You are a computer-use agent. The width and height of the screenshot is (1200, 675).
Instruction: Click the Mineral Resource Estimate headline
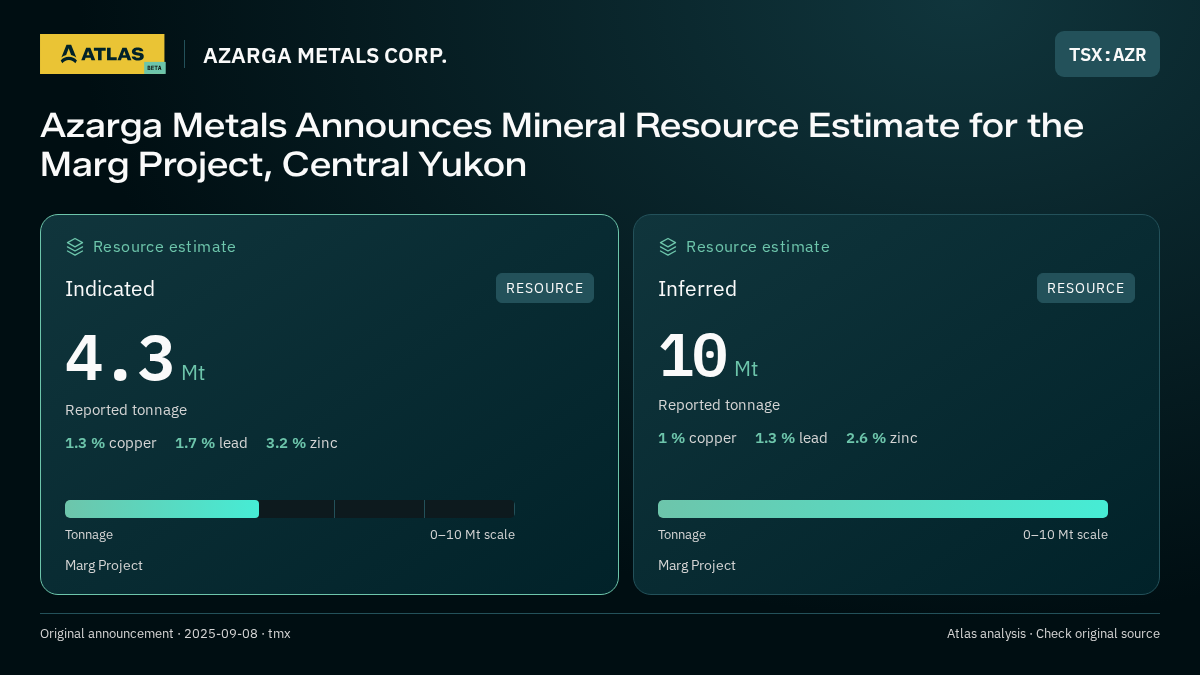(562, 145)
